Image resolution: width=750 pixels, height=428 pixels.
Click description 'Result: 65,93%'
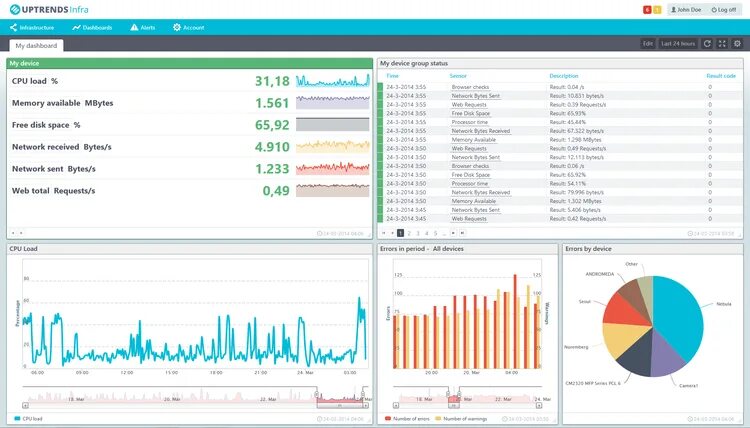[568, 113]
